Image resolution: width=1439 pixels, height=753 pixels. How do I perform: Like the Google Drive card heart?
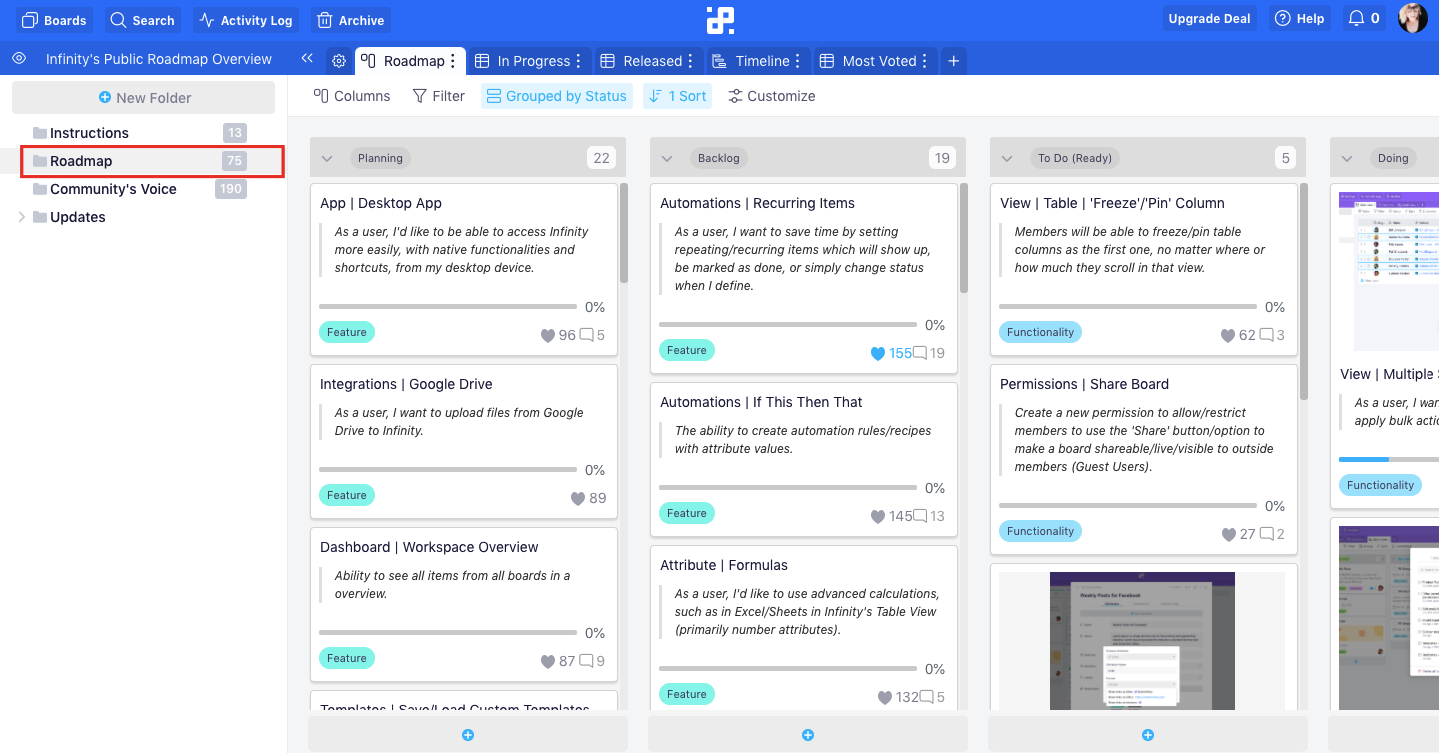[578, 499]
